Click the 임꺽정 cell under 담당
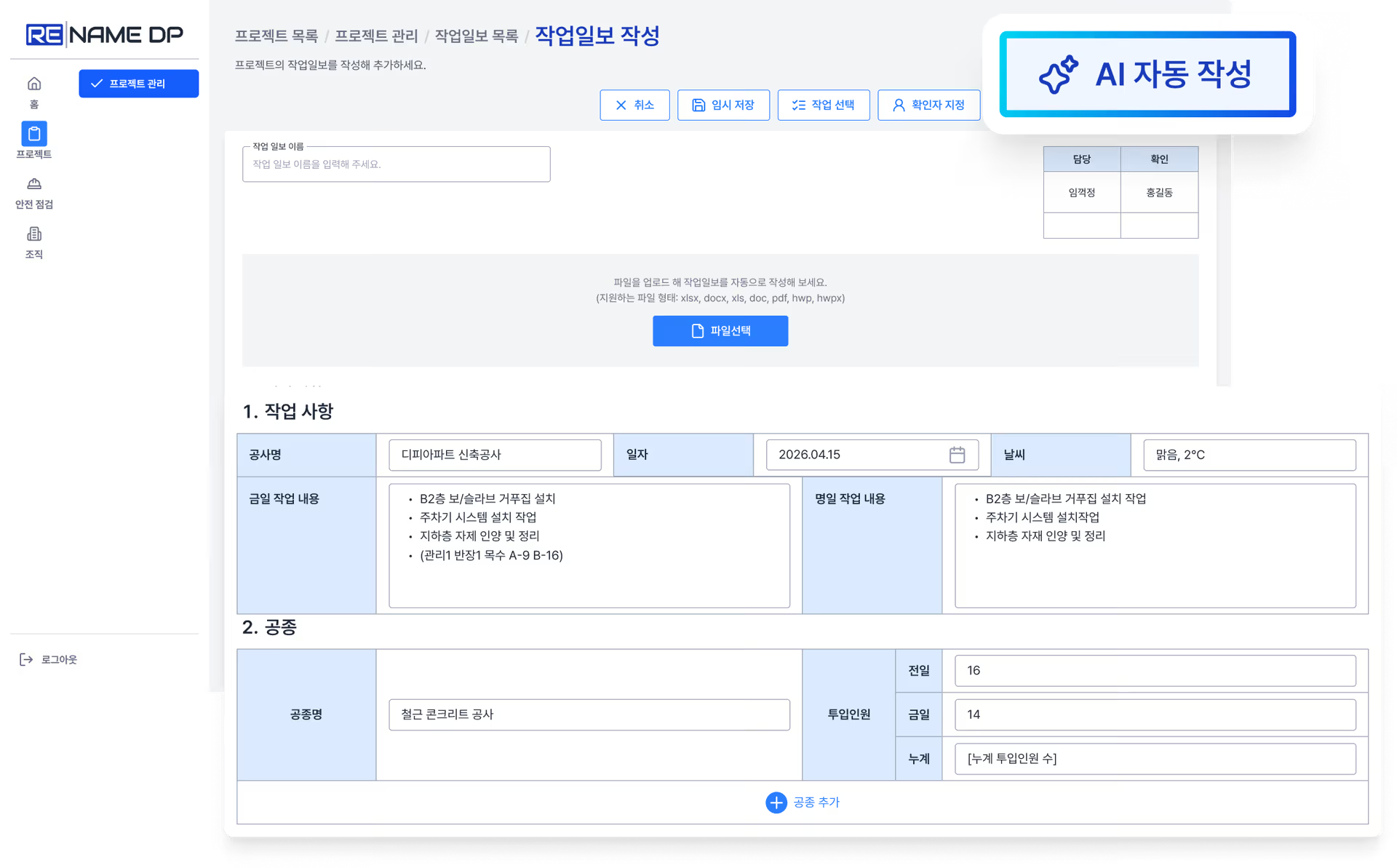This screenshot has width=1397, height=868. coord(1081,193)
